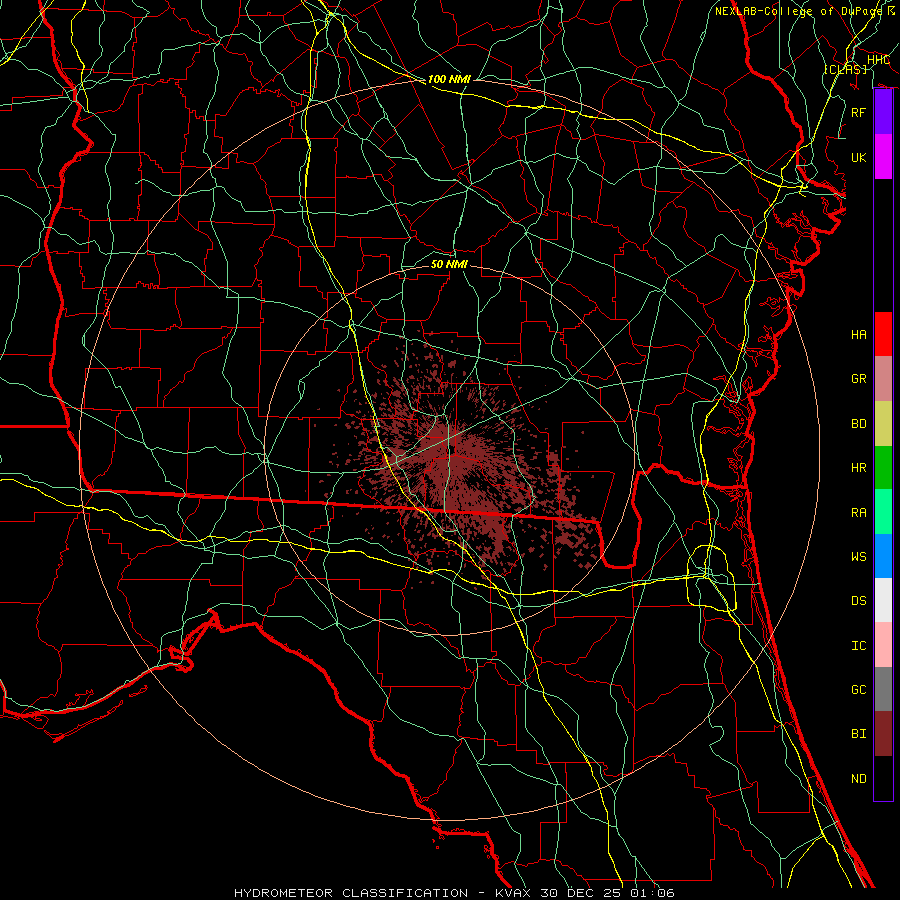Select the dusty pink GR swatch

tap(883, 378)
